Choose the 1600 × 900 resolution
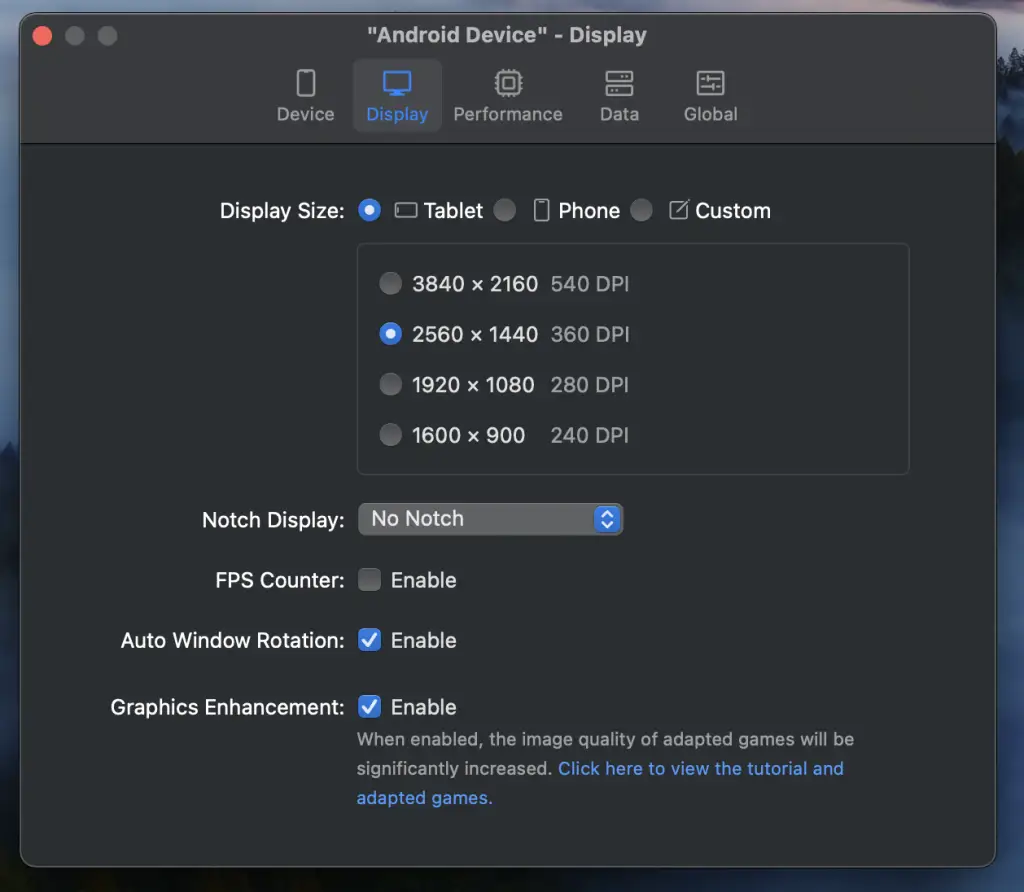The height and width of the screenshot is (892, 1024). coord(390,435)
